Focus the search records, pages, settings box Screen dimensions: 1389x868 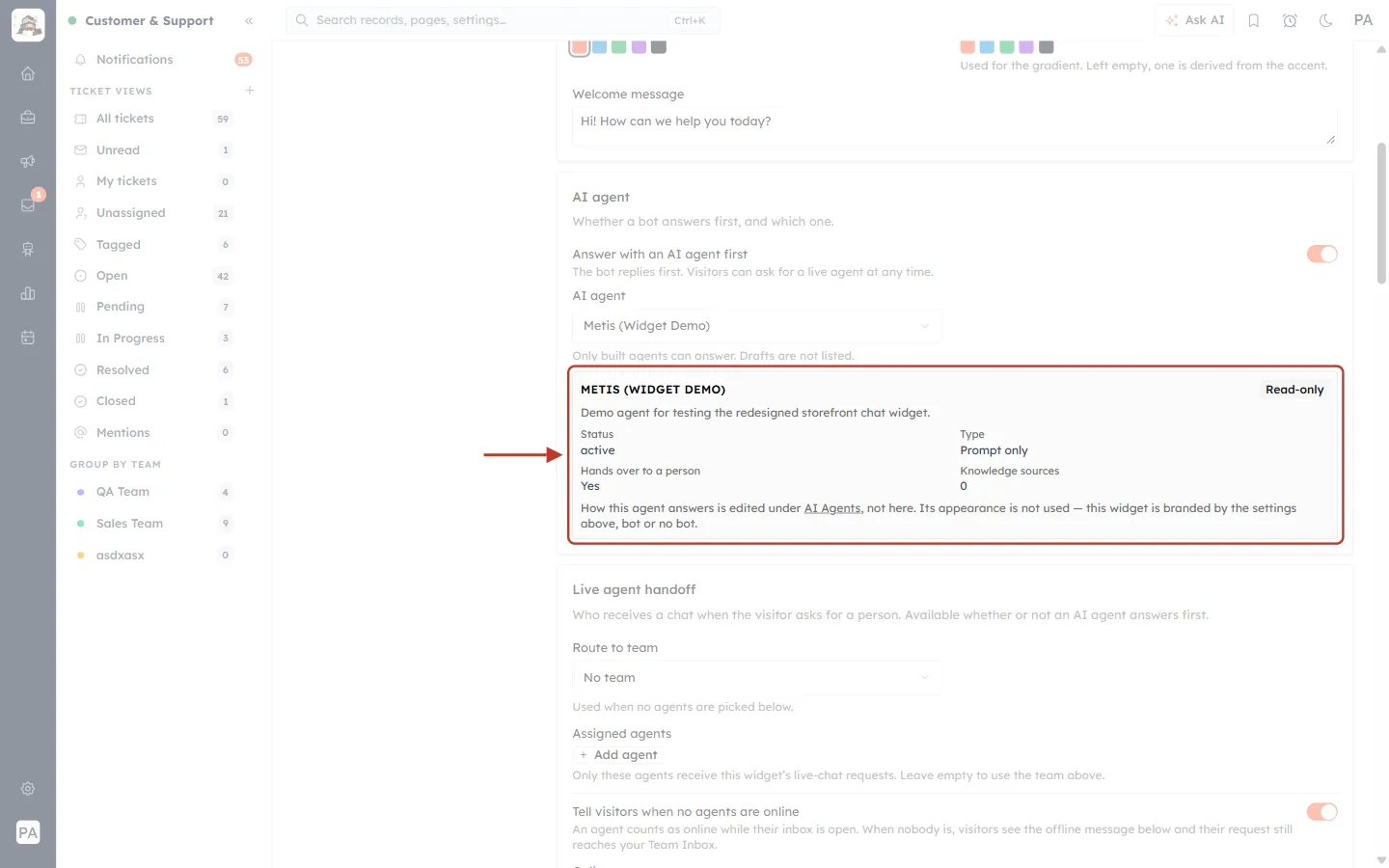[x=503, y=20]
